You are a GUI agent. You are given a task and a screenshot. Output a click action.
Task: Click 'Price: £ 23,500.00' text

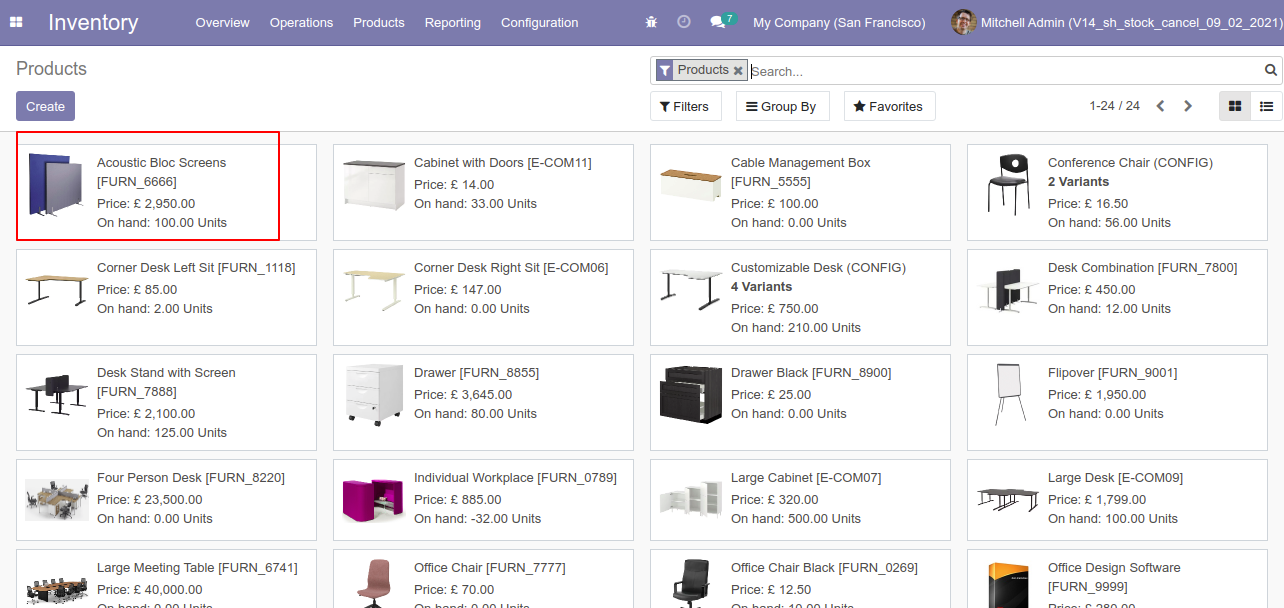pyautogui.click(x=149, y=500)
